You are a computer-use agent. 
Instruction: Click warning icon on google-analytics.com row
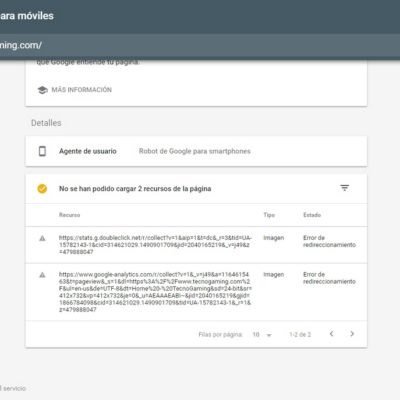coord(42,275)
